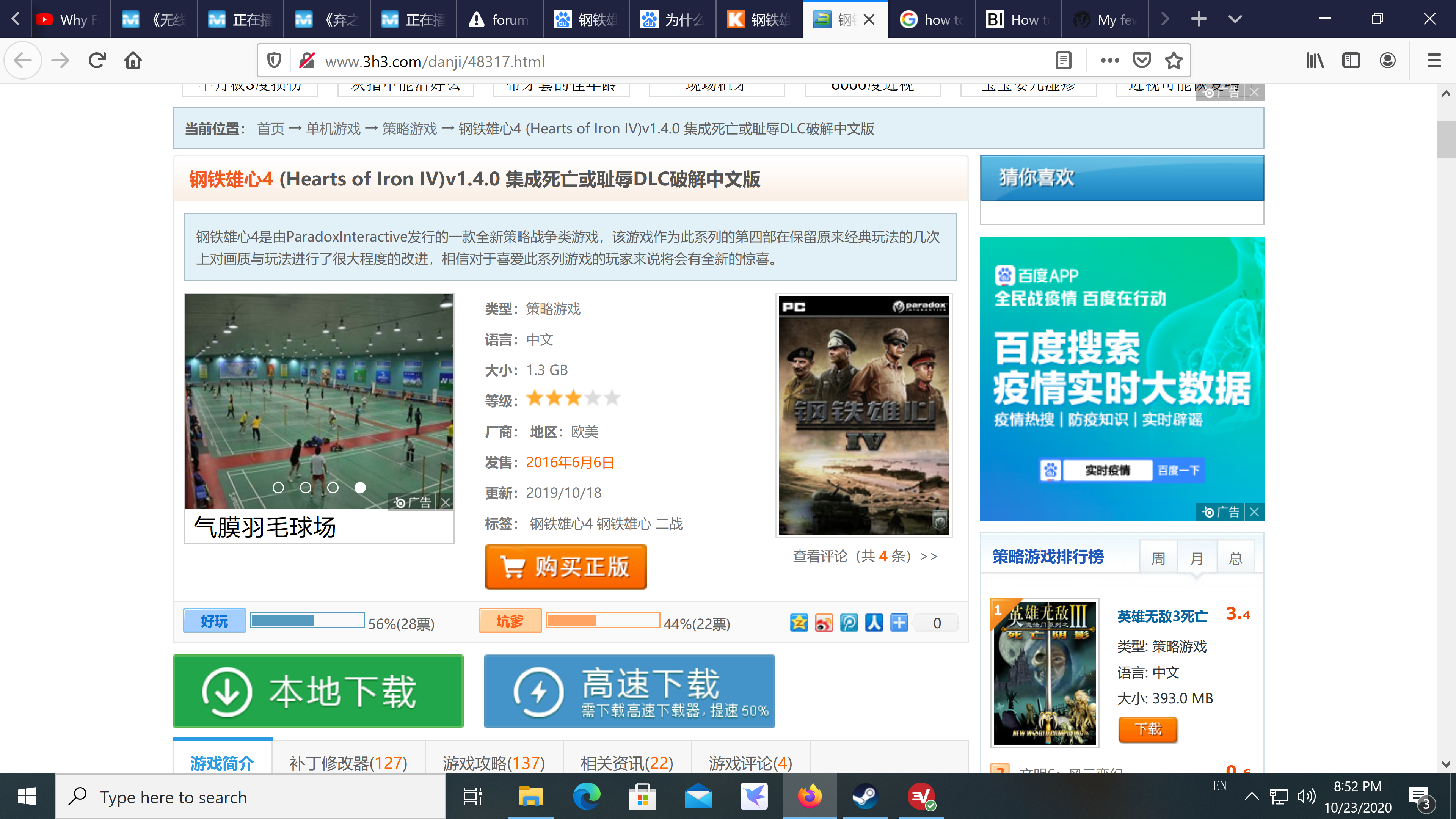Select the fourth carousel dot on ad

(360, 487)
